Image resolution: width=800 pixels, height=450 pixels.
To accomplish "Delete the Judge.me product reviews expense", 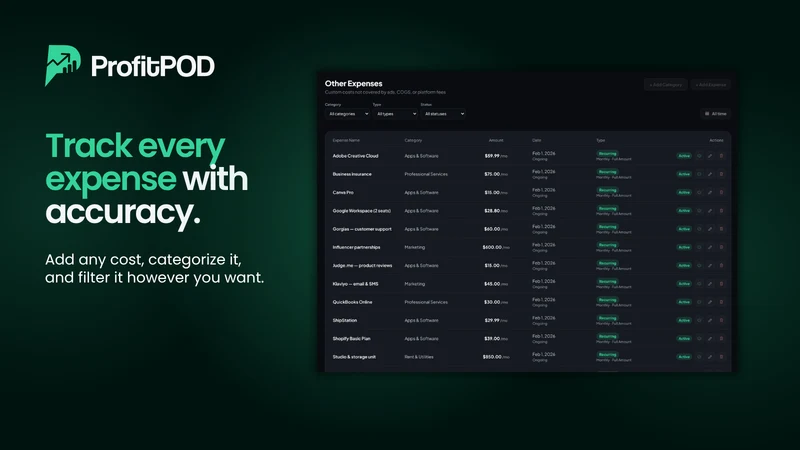I will 721,265.
